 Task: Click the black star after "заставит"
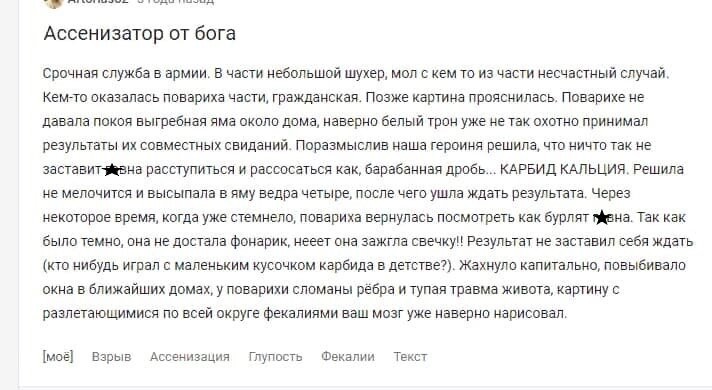point(111,170)
